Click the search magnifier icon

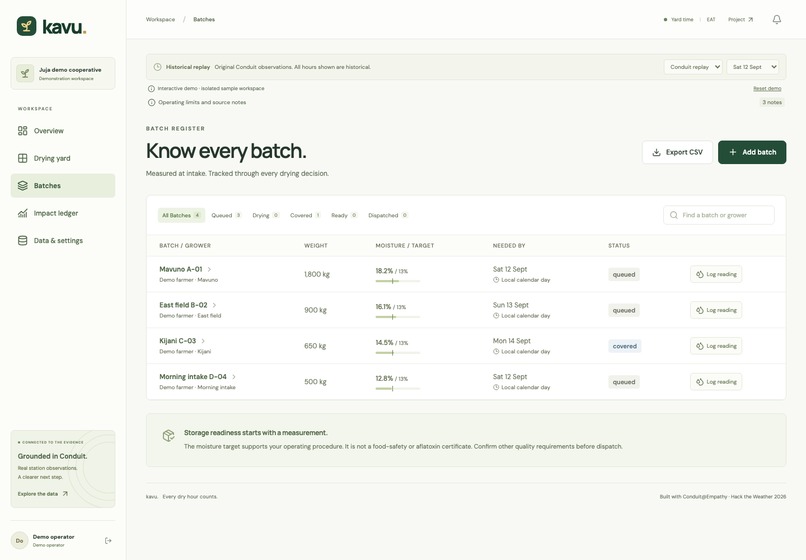coord(673,215)
